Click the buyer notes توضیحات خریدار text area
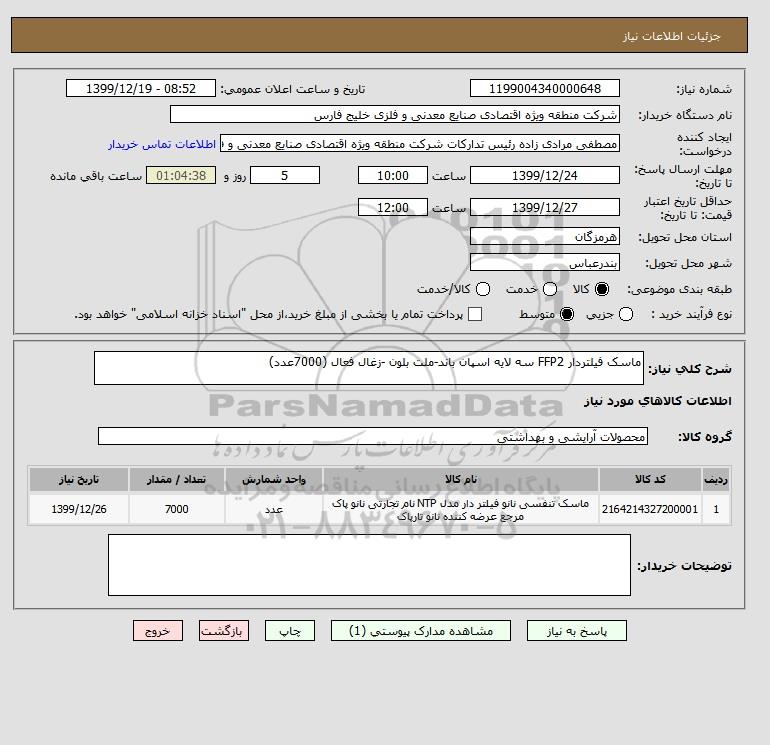This screenshot has width=770, height=745. (x=369, y=565)
